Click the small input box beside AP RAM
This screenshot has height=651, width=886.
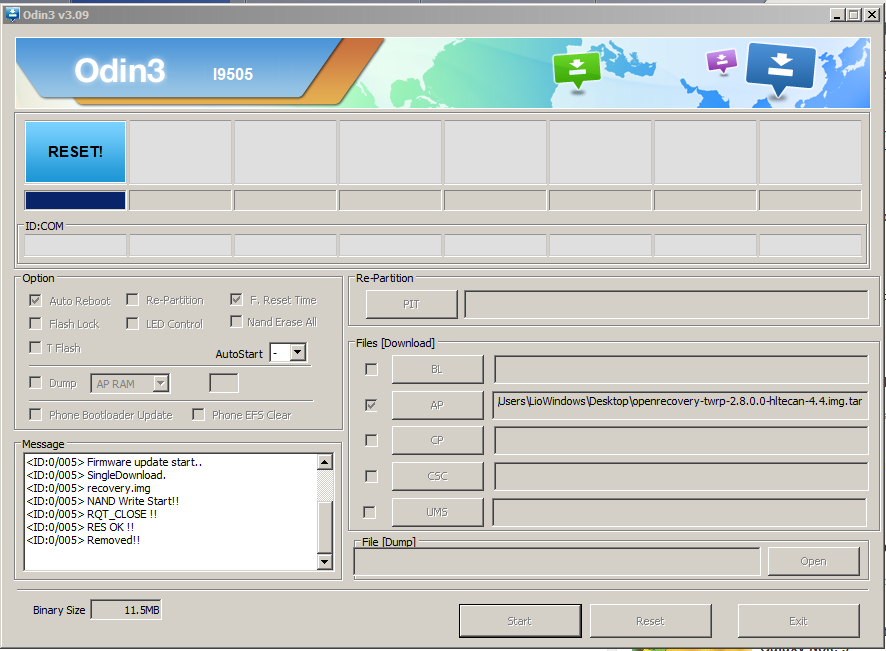point(224,383)
